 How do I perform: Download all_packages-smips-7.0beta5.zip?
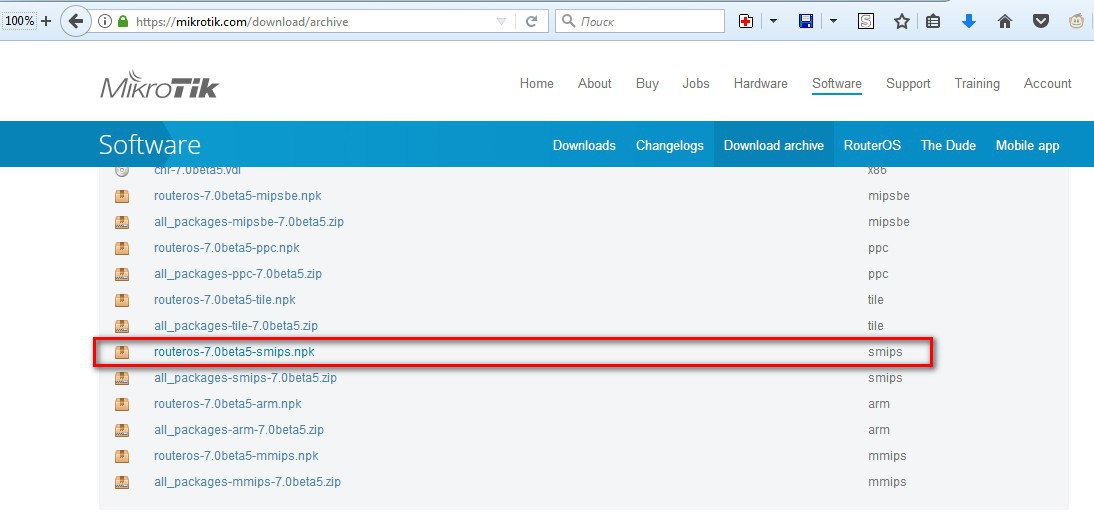[x=246, y=378]
